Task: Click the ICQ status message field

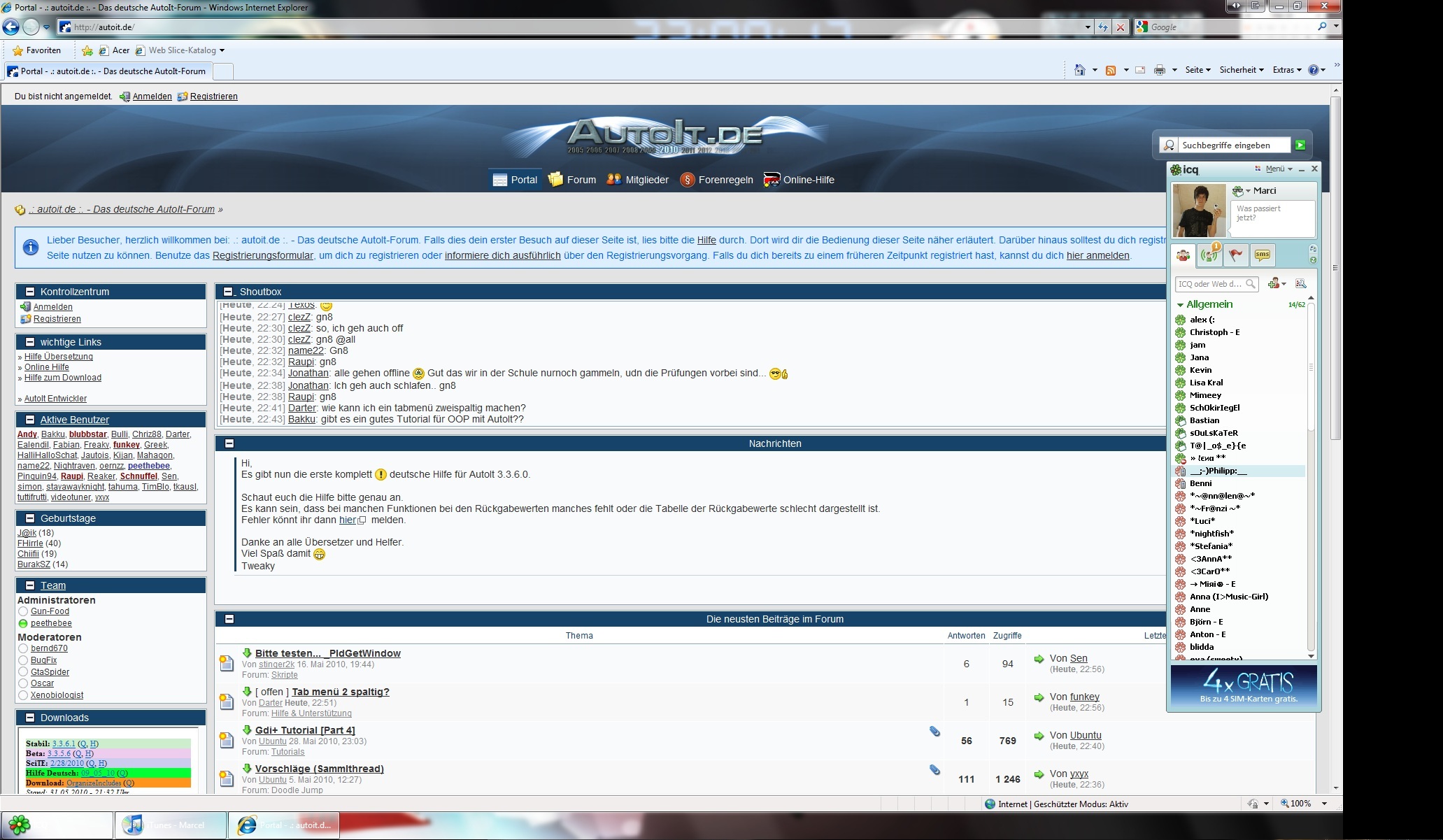Action: (1272, 218)
